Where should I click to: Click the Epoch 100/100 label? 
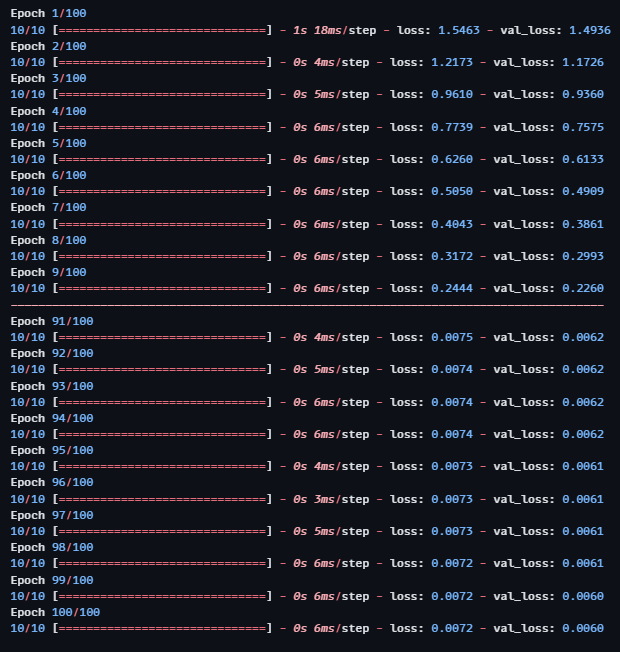coord(55,612)
